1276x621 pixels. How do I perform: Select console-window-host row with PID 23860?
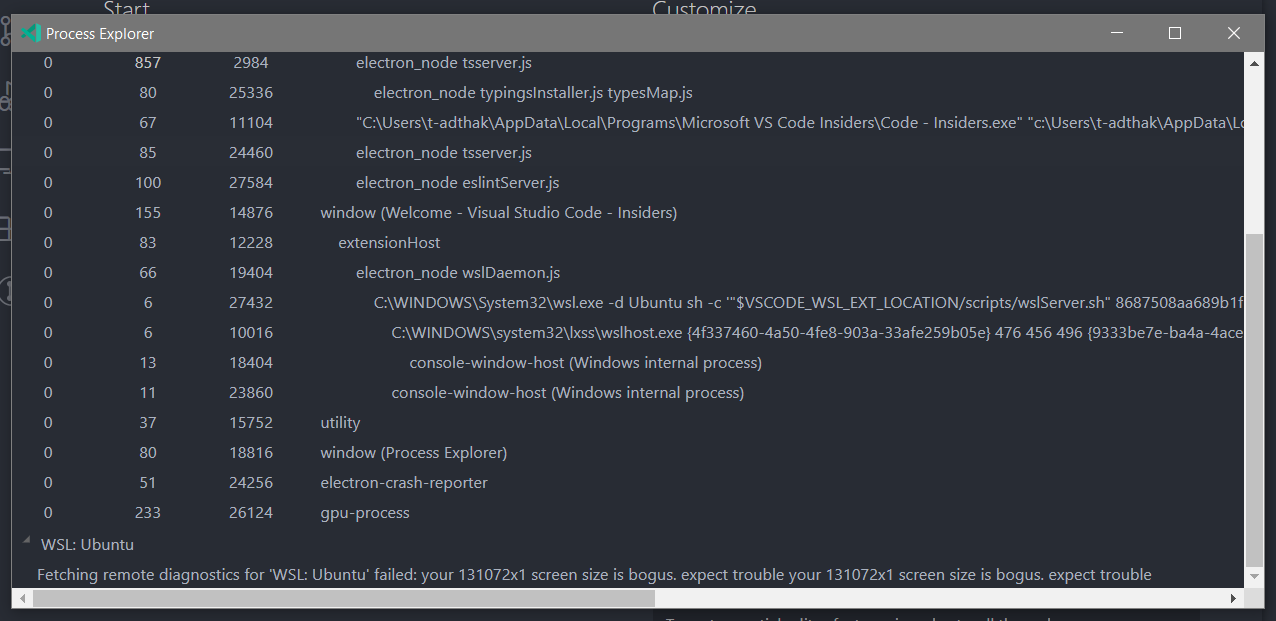click(629, 393)
